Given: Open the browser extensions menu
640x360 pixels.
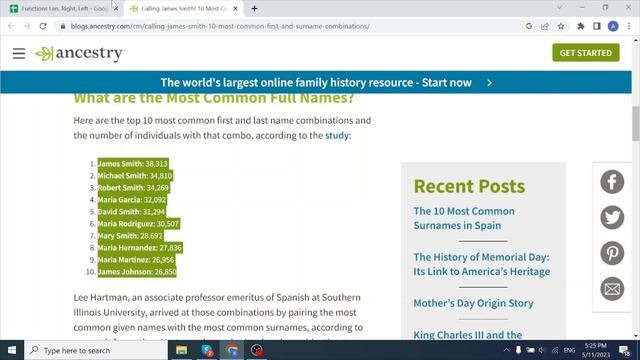Looking at the screenshot, I should (580, 26).
